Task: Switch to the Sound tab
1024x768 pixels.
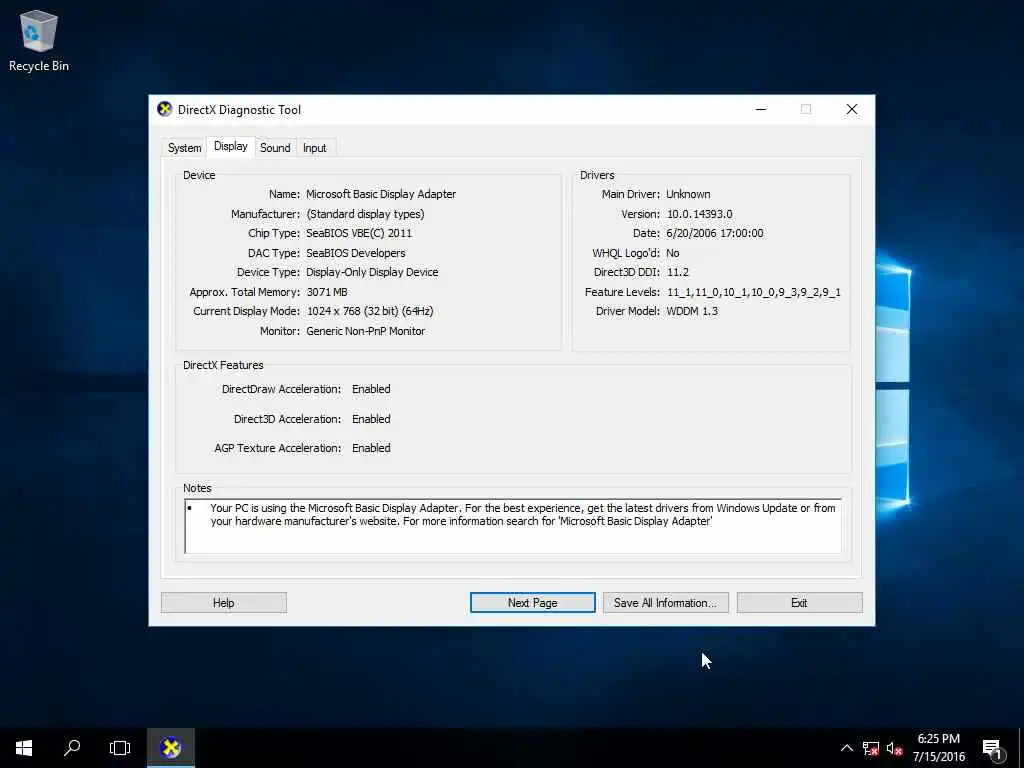Action: click(275, 148)
